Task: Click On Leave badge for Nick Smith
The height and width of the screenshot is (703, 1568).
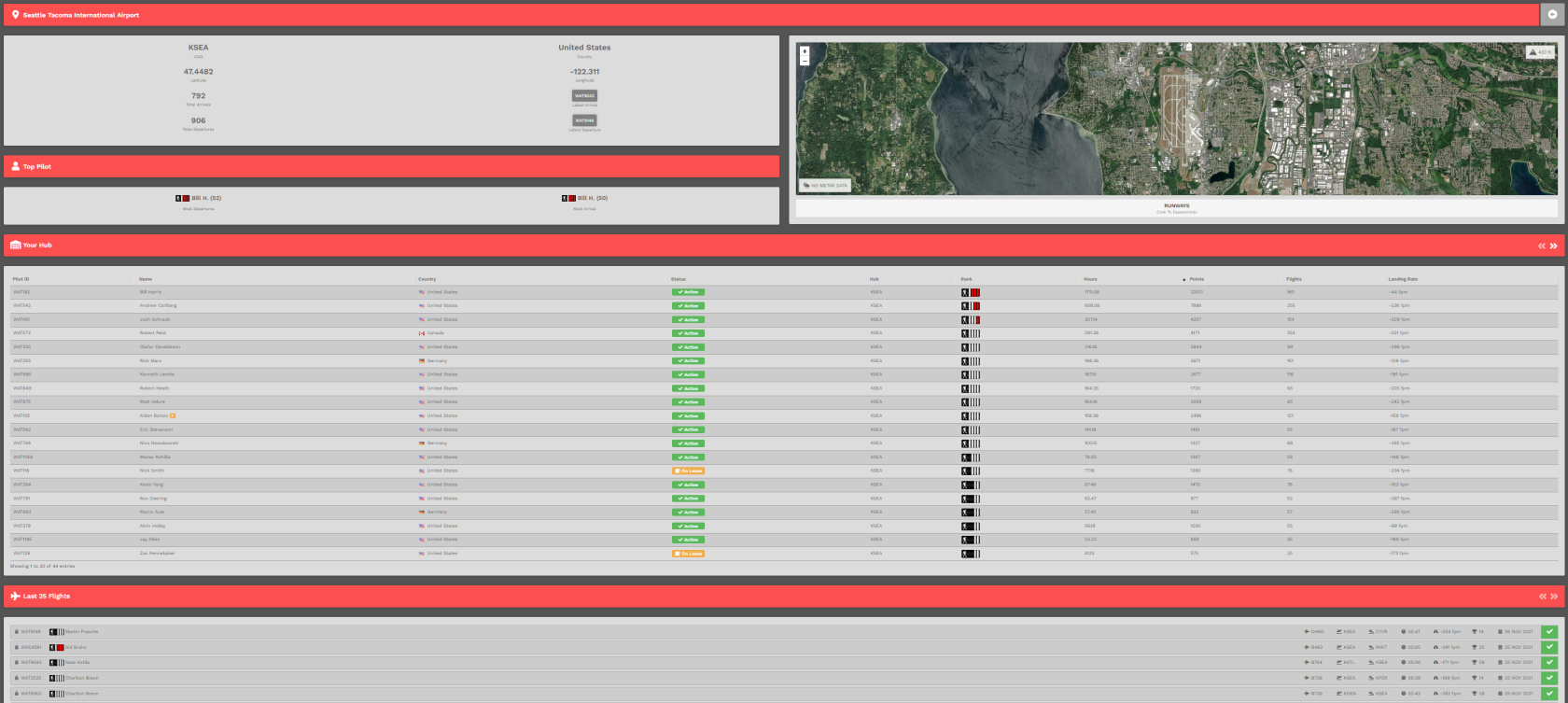Action: pyautogui.click(x=688, y=471)
